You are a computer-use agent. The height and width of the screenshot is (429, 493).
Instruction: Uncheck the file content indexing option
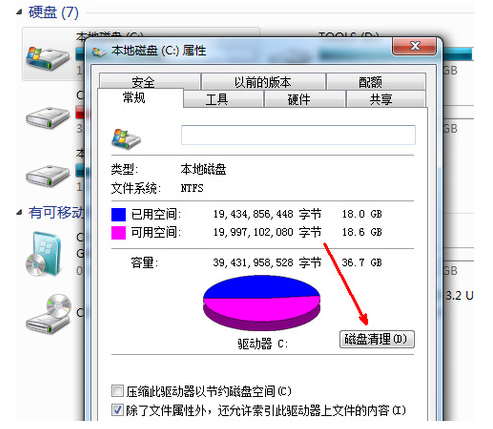click(117, 410)
